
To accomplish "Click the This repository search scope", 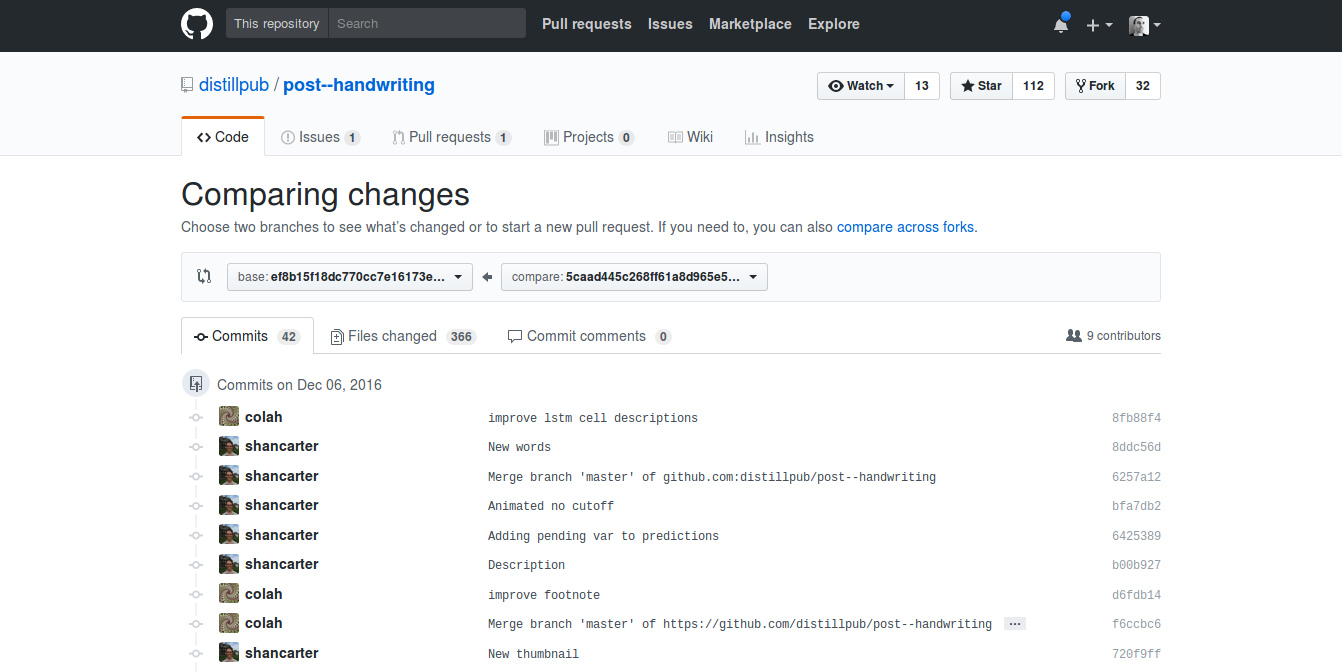I will pos(277,24).
